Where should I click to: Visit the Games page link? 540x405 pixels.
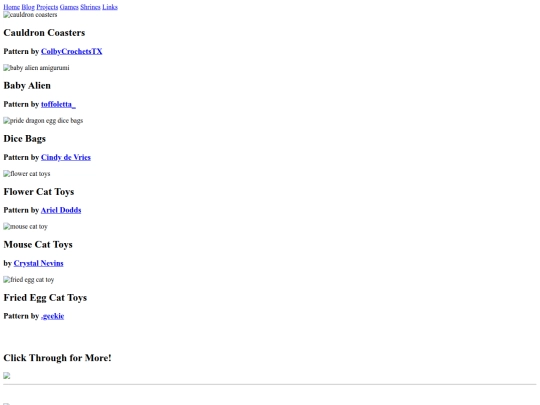pyautogui.click(x=69, y=7)
